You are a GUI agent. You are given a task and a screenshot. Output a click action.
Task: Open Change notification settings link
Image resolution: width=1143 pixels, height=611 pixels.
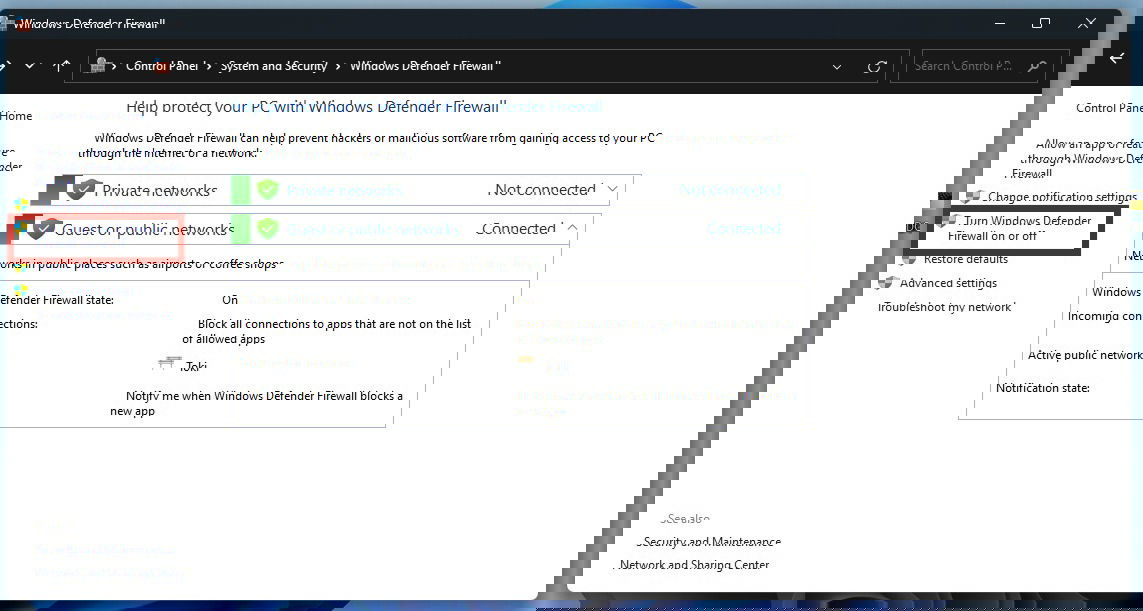click(1061, 197)
